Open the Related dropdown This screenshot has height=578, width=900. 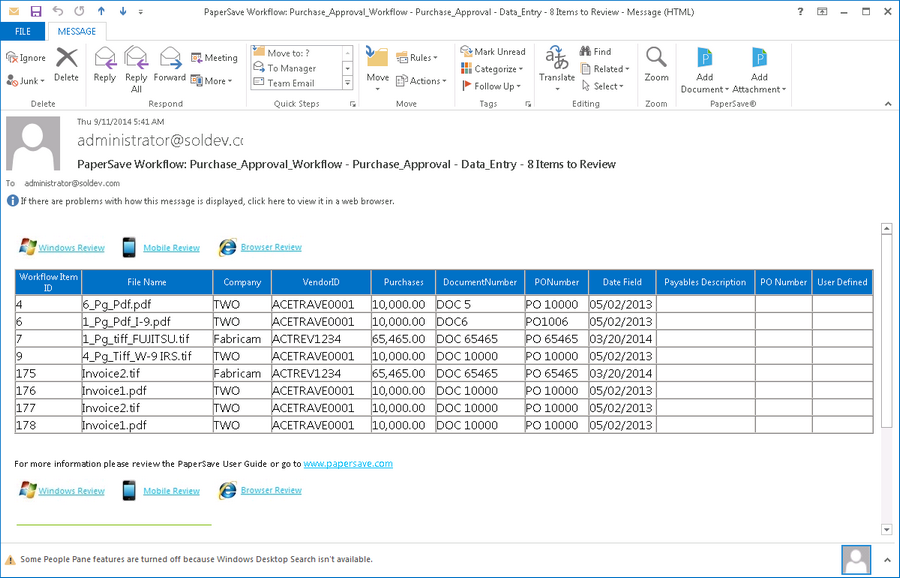[x=605, y=68]
